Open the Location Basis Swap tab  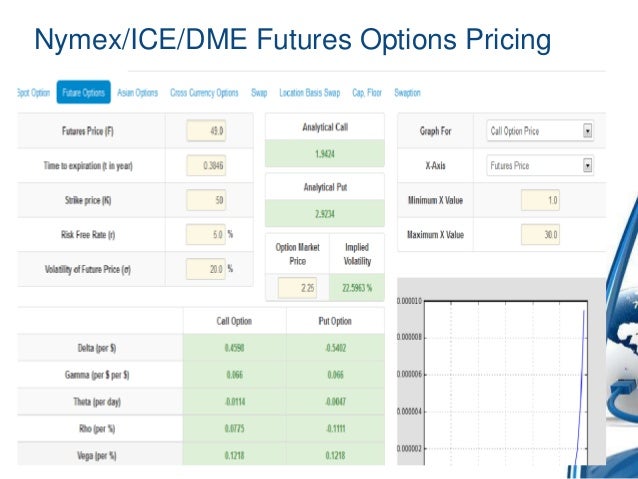(x=310, y=93)
